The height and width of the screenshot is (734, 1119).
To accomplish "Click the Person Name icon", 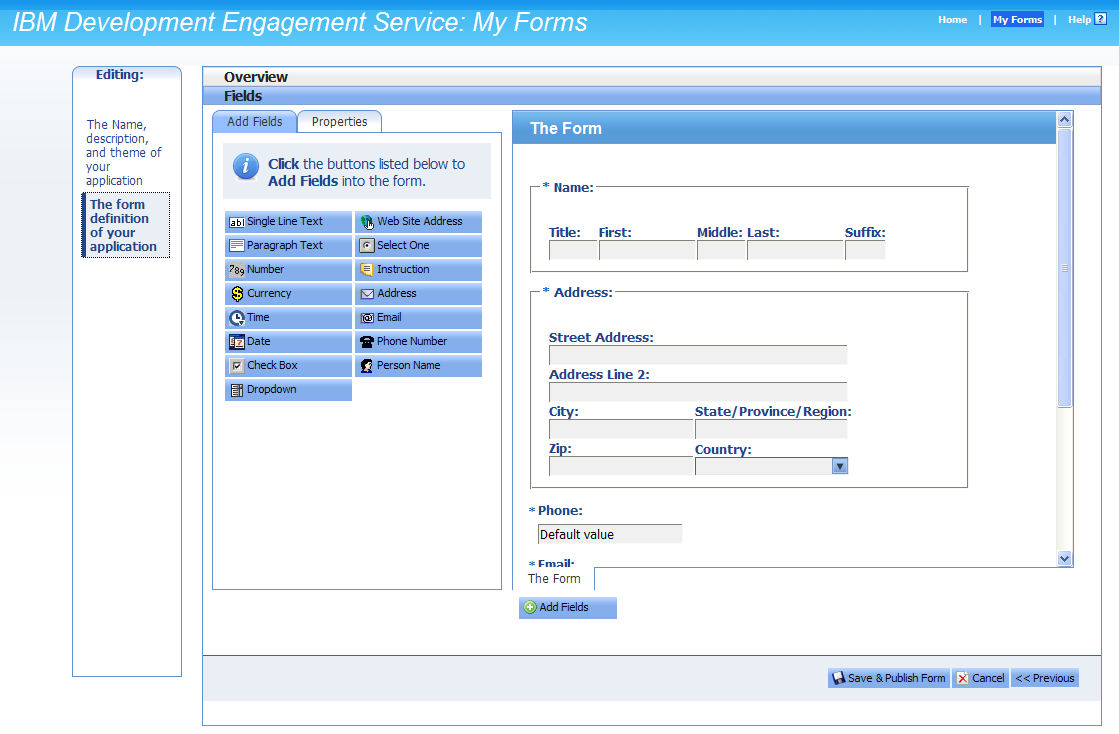I will [x=366, y=366].
